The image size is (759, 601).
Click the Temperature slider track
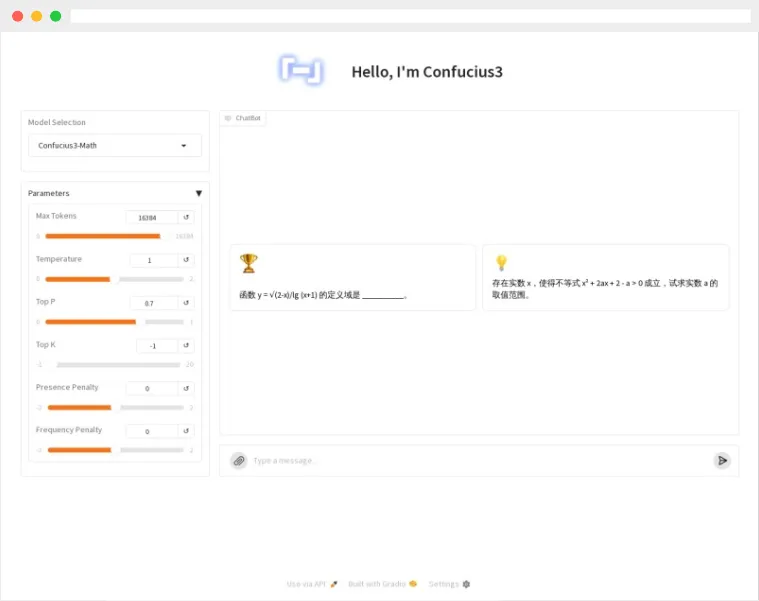114,279
